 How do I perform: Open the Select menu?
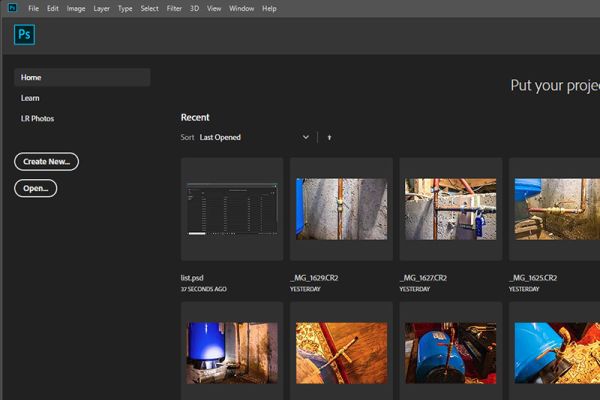[x=149, y=8]
